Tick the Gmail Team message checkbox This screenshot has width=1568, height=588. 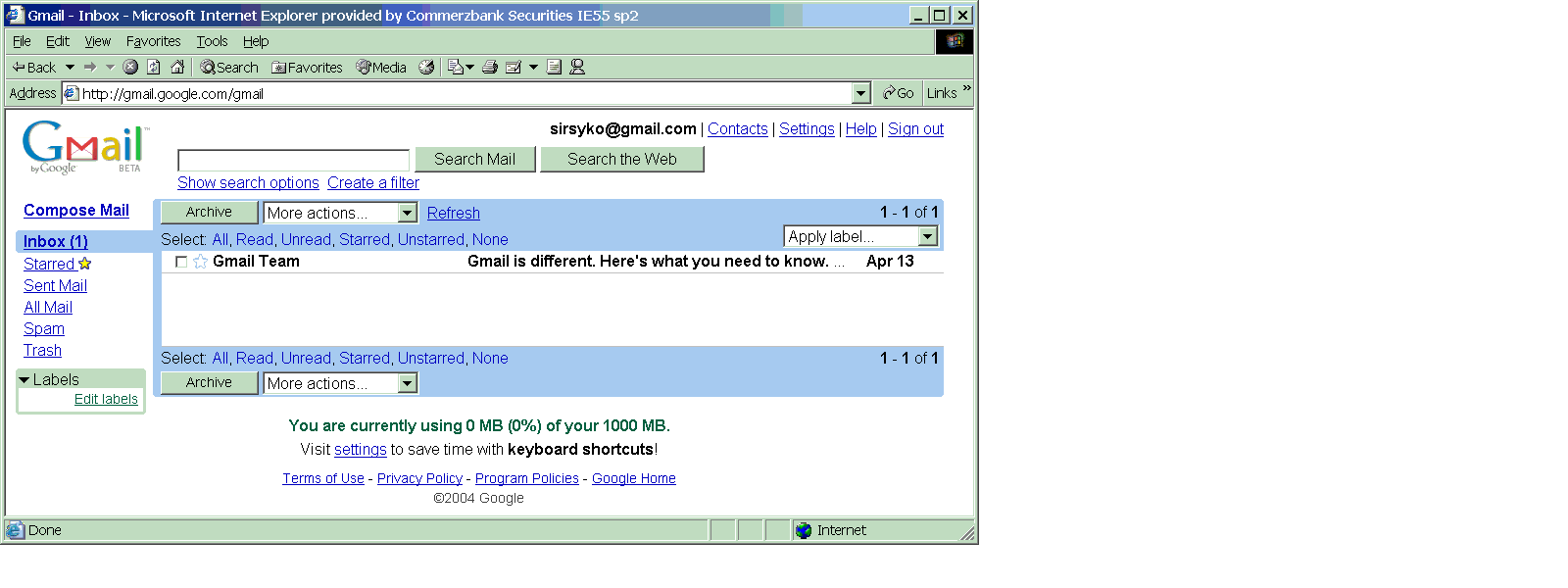click(x=181, y=262)
